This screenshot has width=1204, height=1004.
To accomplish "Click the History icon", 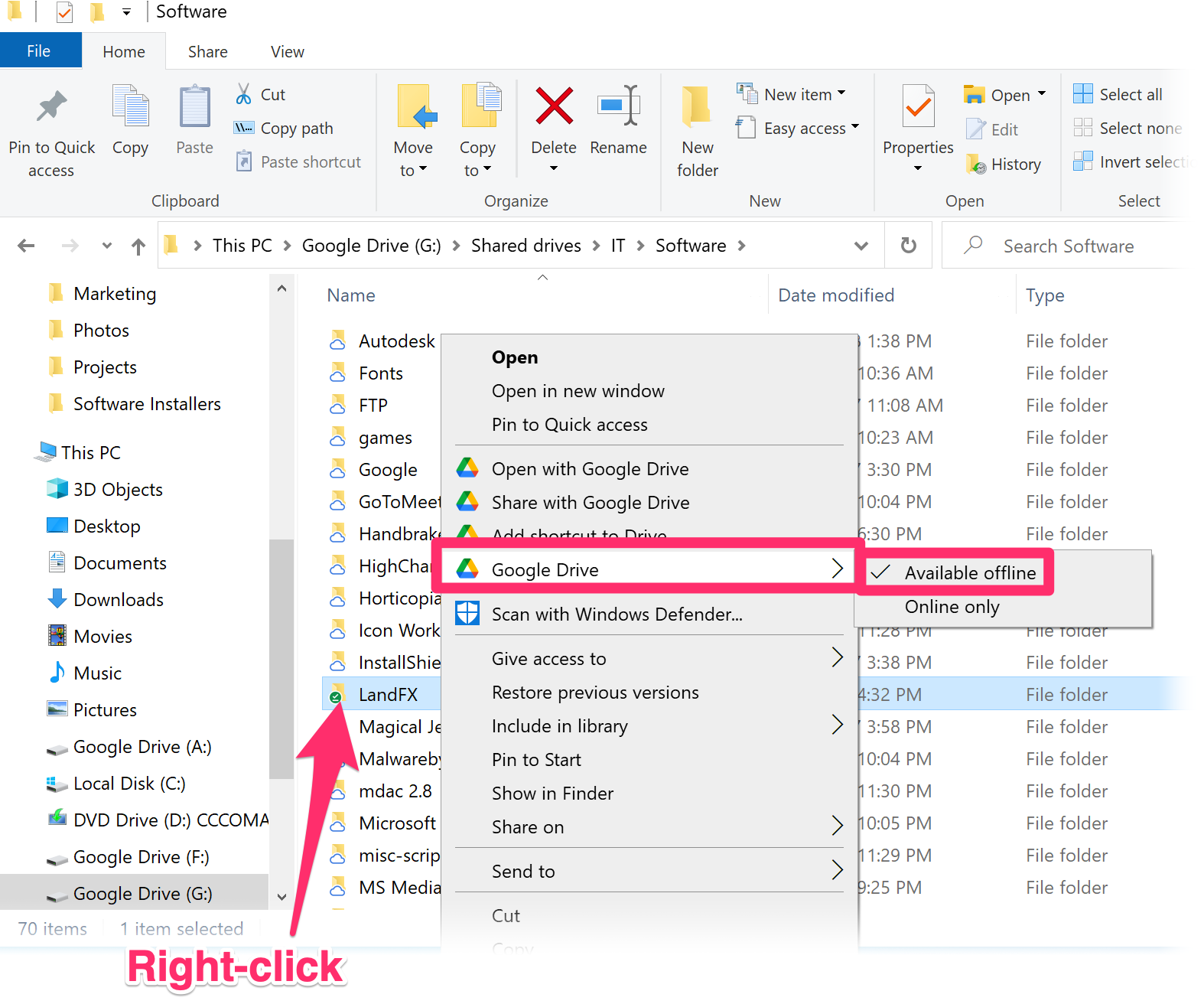I will click(976, 164).
